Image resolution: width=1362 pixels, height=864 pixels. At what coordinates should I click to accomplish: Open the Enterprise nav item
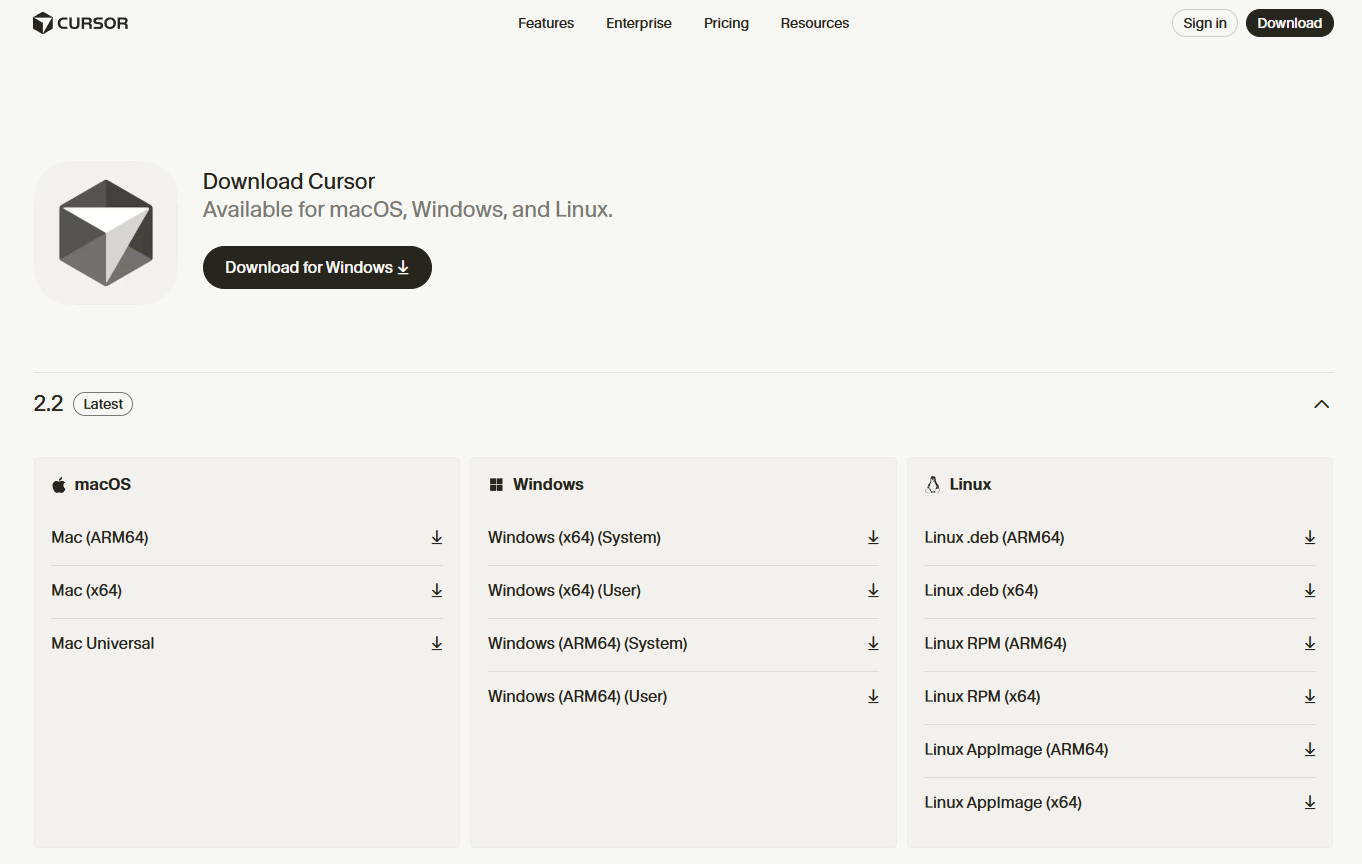(x=639, y=23)
